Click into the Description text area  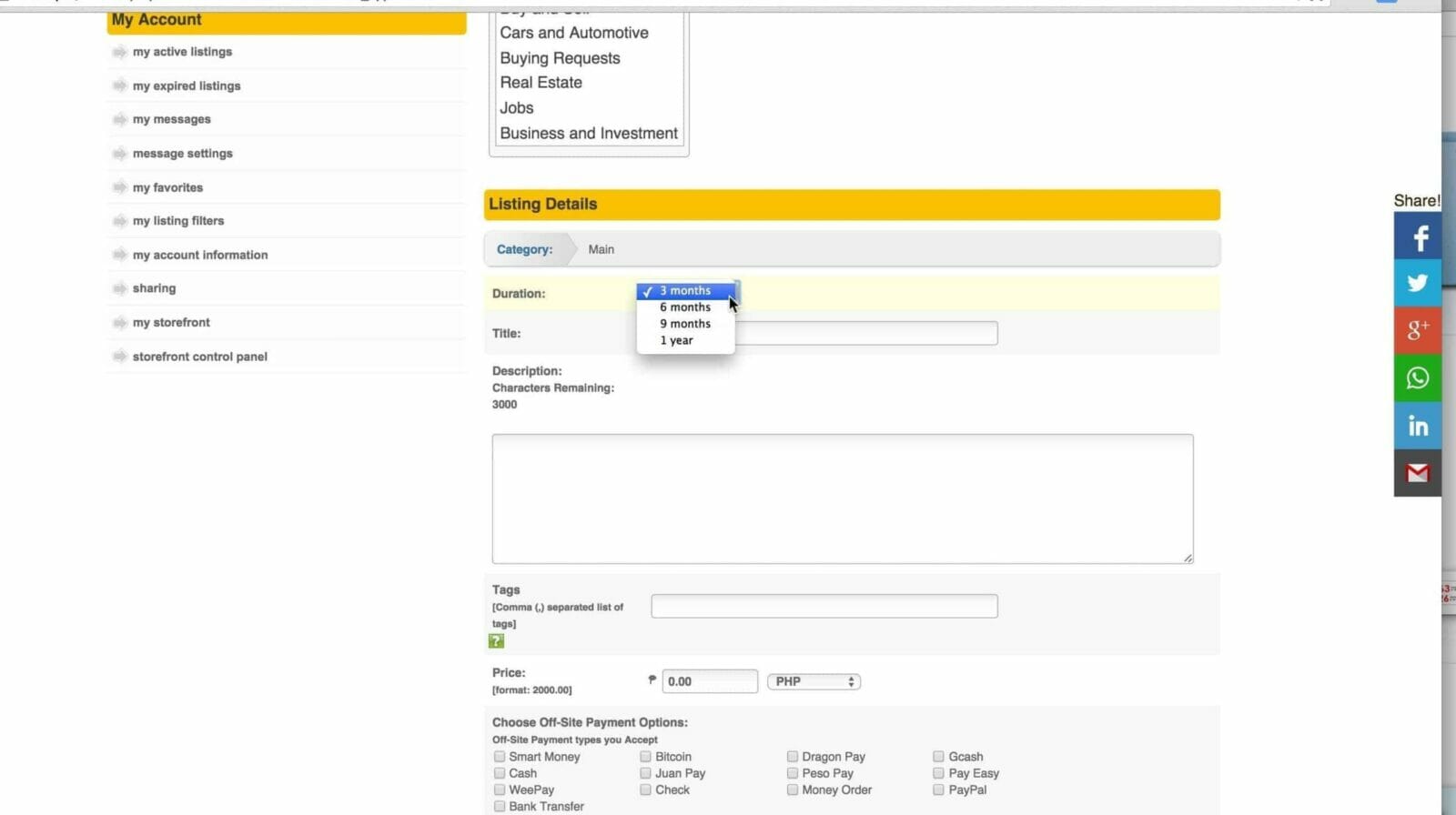pos(842,498)
